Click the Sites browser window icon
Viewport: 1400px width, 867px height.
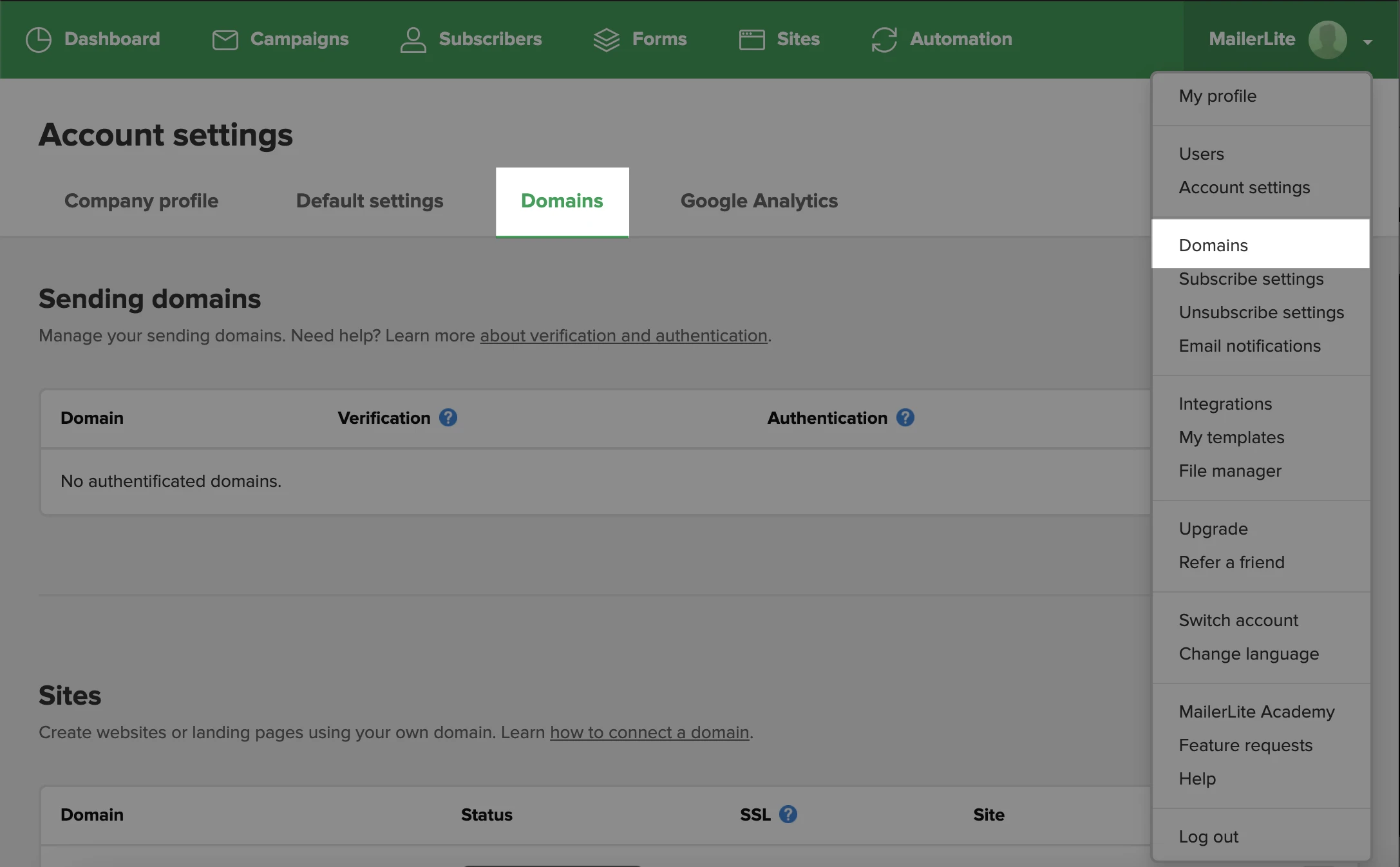[x=752, y=39]
